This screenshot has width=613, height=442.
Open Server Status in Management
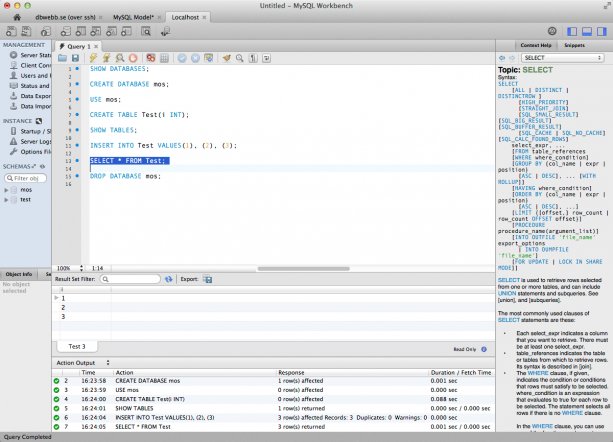point(31,55)
